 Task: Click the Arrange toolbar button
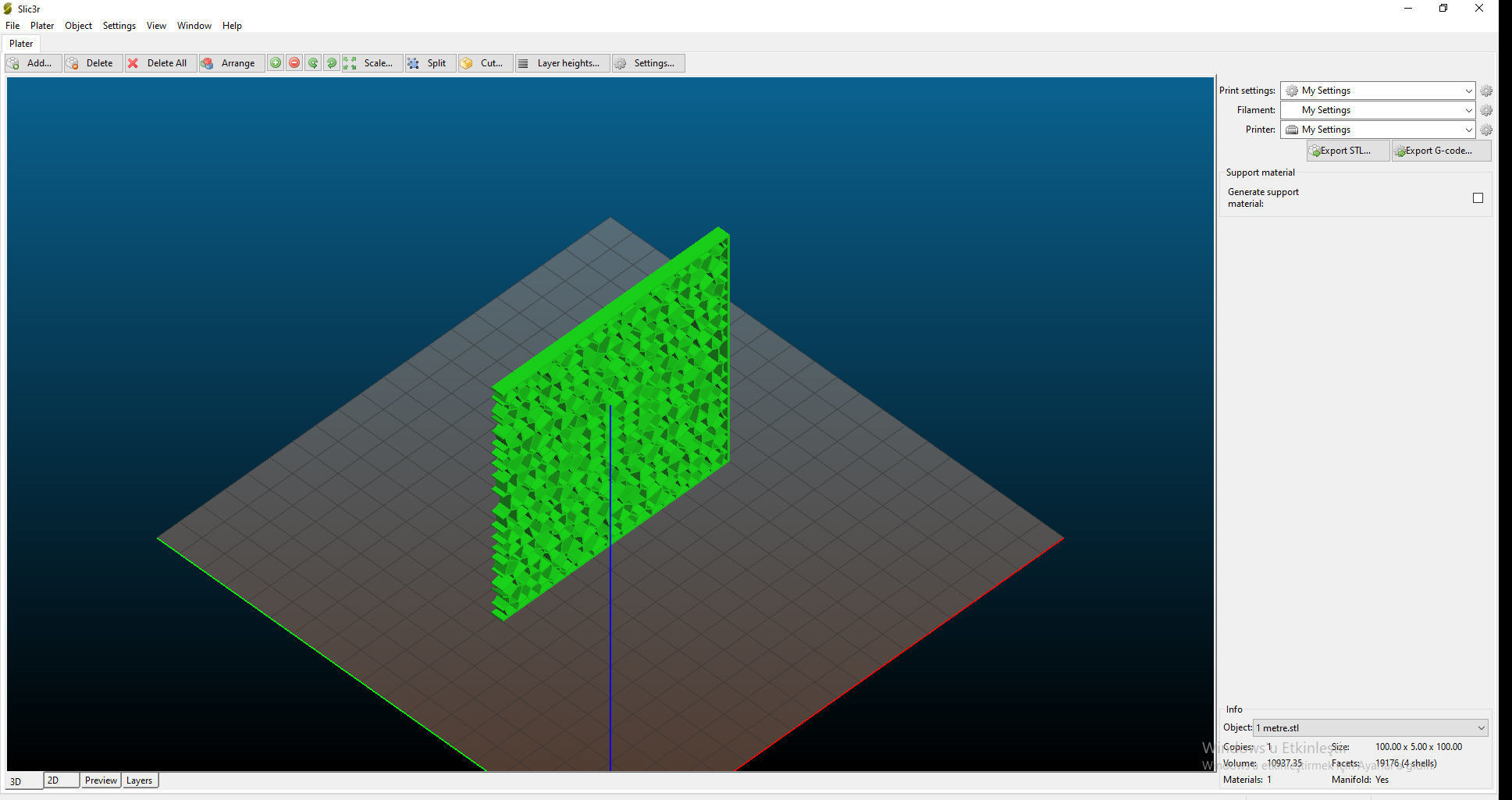[x=231, y=63]
